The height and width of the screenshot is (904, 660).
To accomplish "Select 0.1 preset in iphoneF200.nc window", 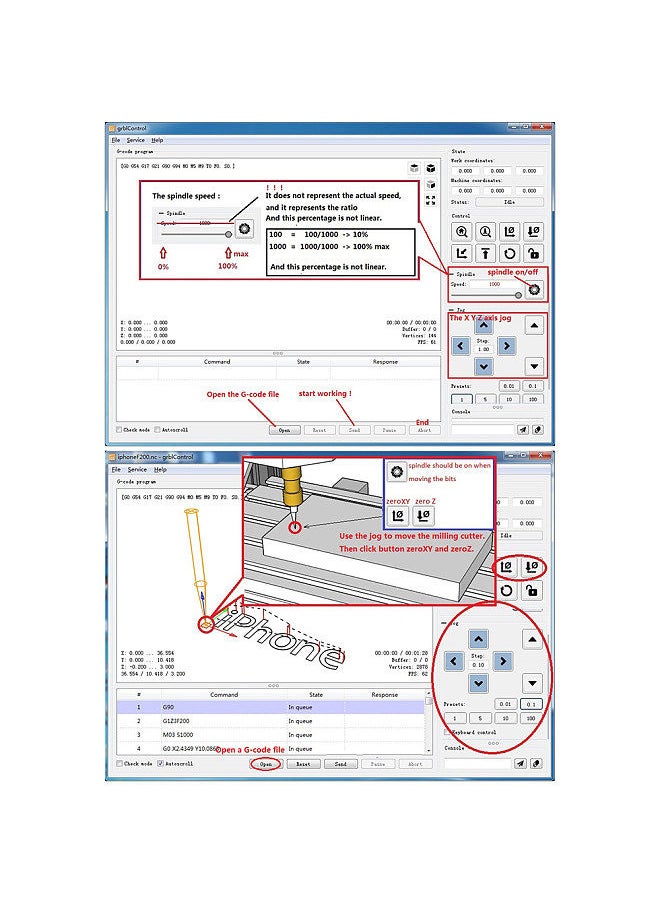I will [531, 704].
